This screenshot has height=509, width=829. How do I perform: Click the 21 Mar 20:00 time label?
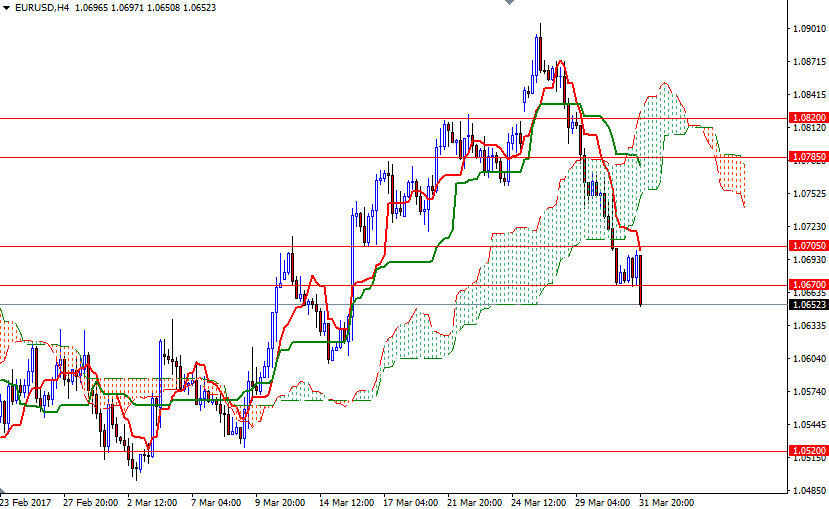point(475,502)
